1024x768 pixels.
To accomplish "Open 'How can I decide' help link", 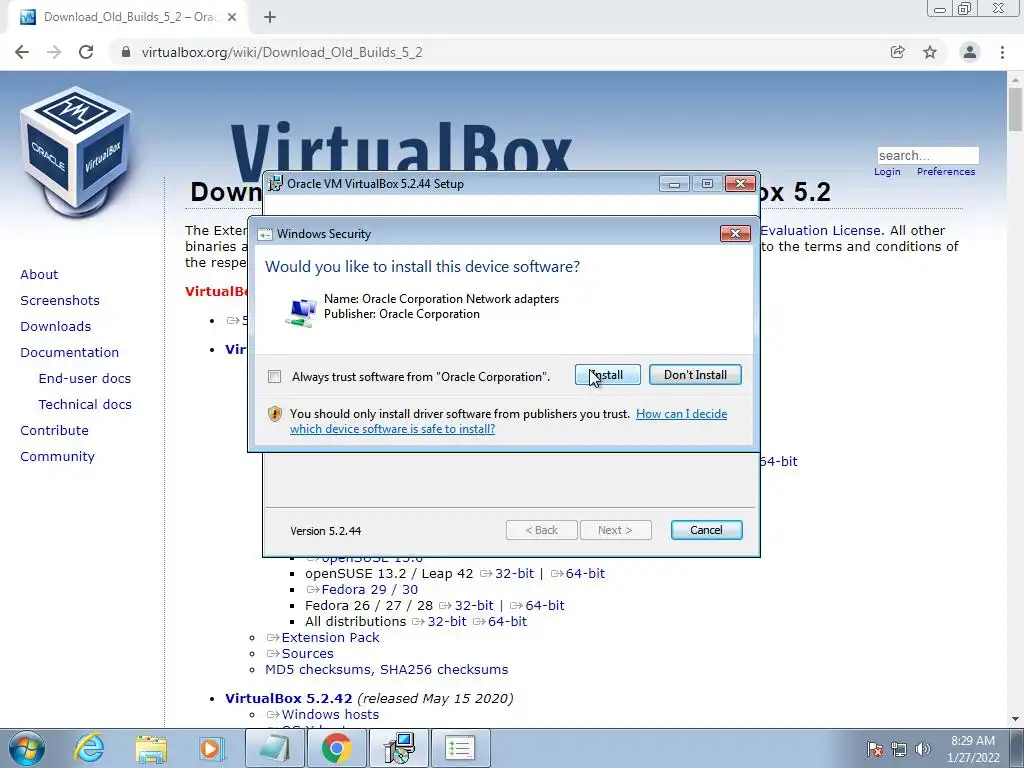I will click(x=681, y=413).
